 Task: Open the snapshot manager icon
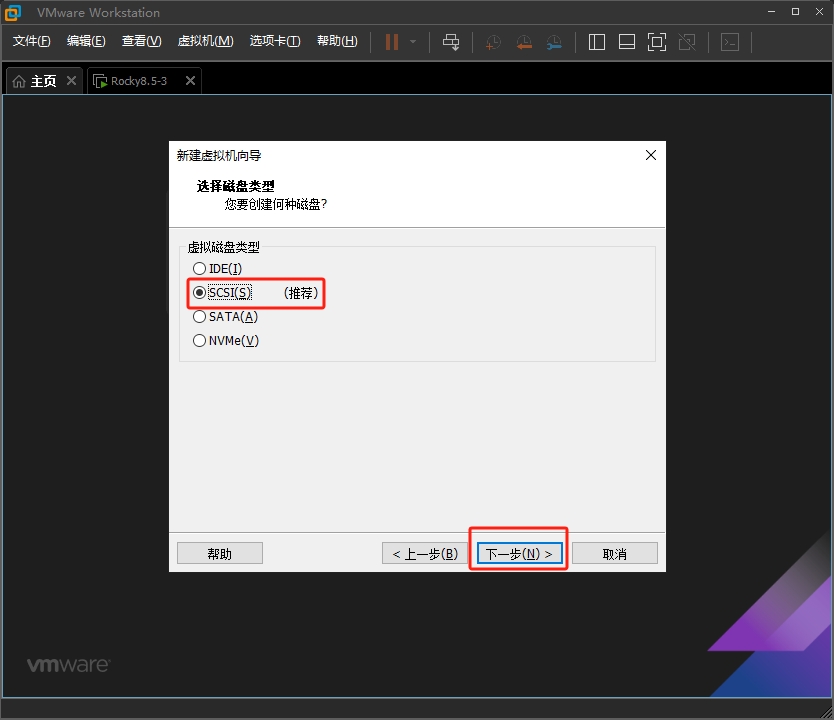point(554,42)
